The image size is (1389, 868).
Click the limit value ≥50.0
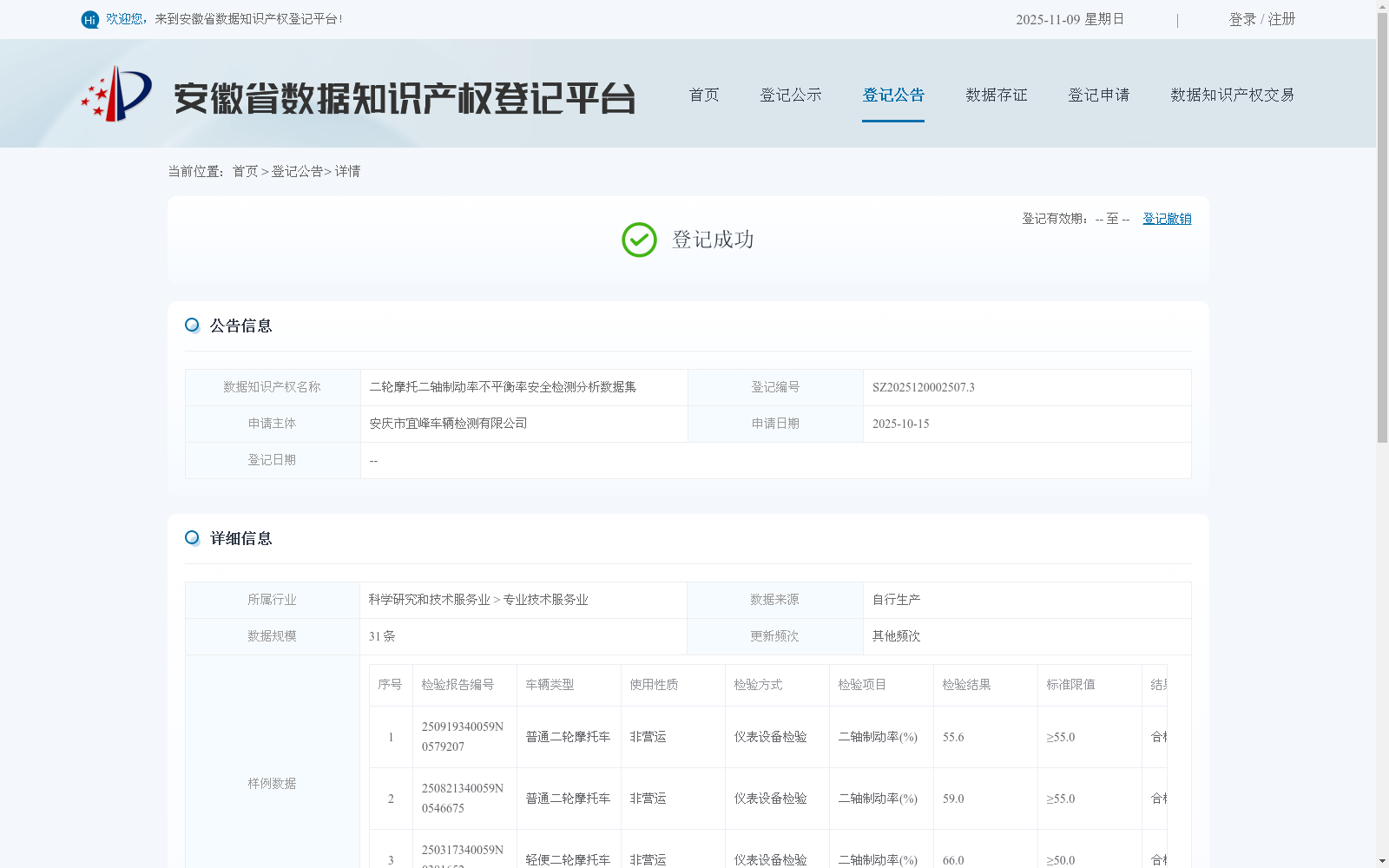coord(1060,860)
